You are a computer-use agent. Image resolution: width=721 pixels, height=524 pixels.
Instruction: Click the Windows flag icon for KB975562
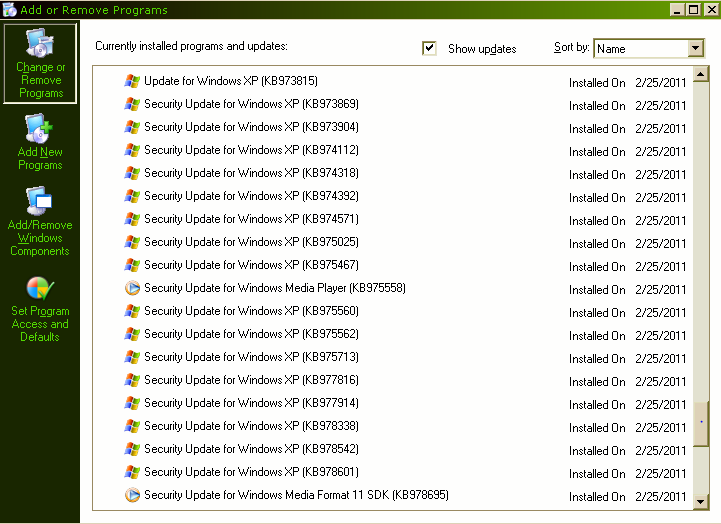click(x=132, y=334)
